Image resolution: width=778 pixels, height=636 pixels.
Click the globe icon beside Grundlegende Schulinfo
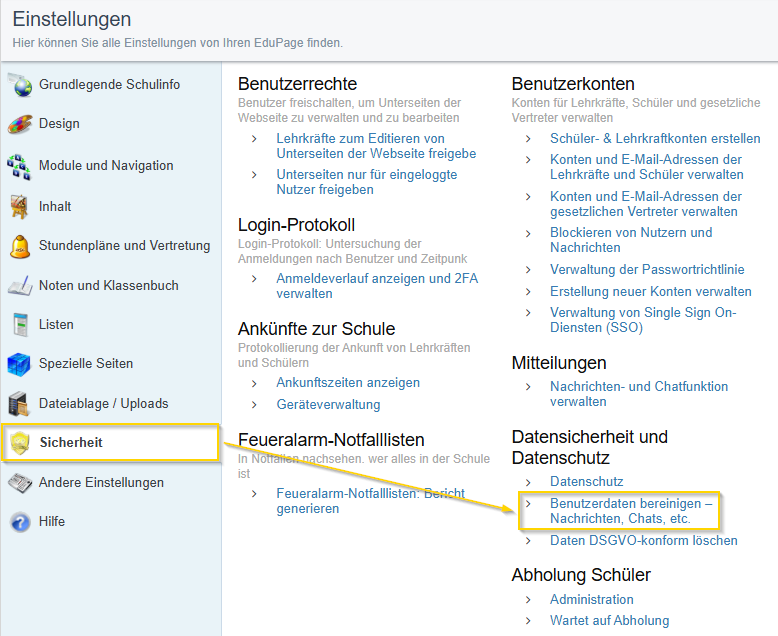[x=20, y=86]
